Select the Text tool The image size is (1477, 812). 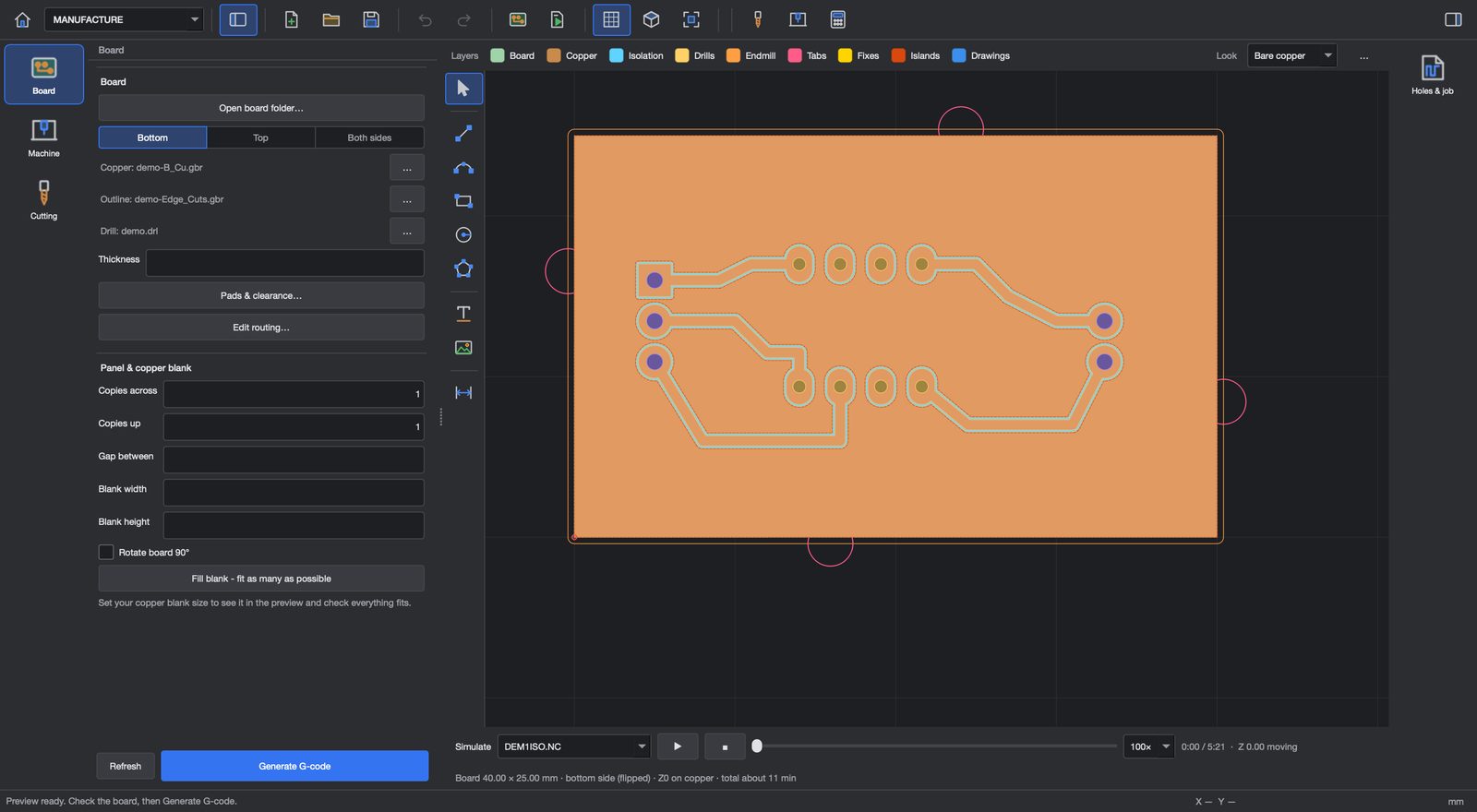(x=463, y=314)
